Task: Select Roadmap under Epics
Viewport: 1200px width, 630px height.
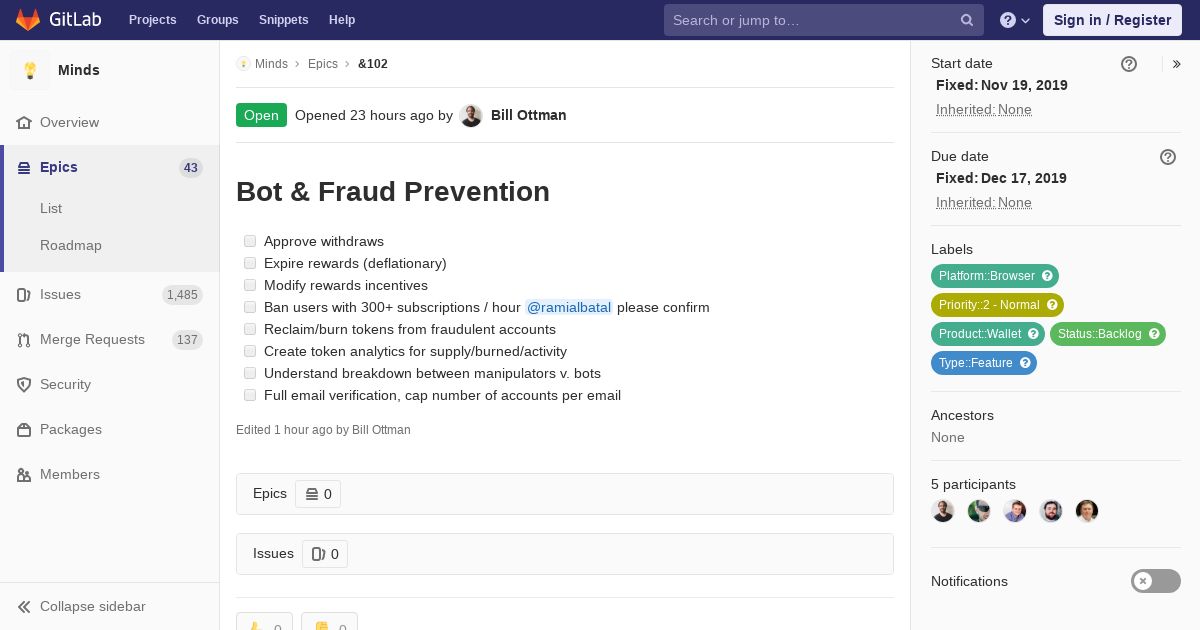Action: (71, 245)
